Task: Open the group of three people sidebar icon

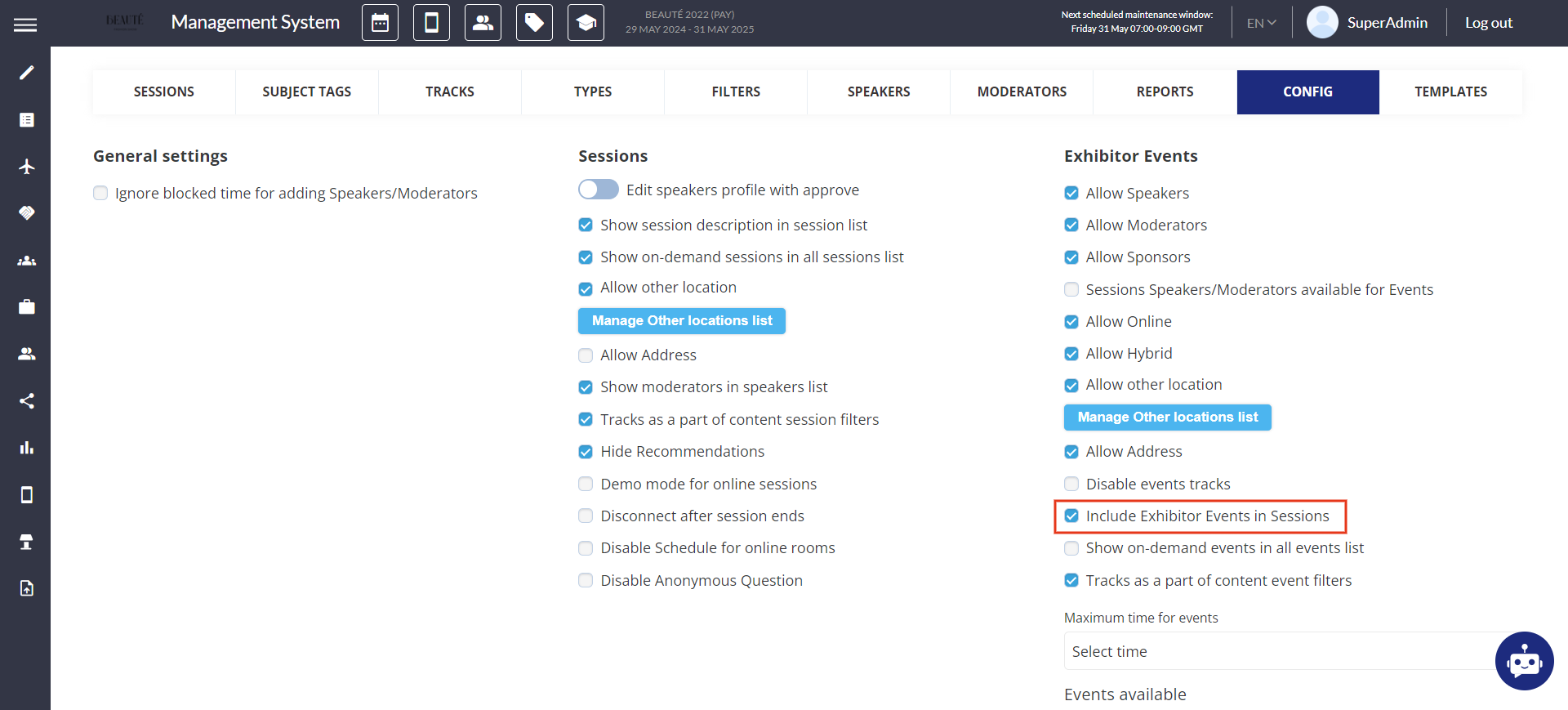Action: [26, 261]
